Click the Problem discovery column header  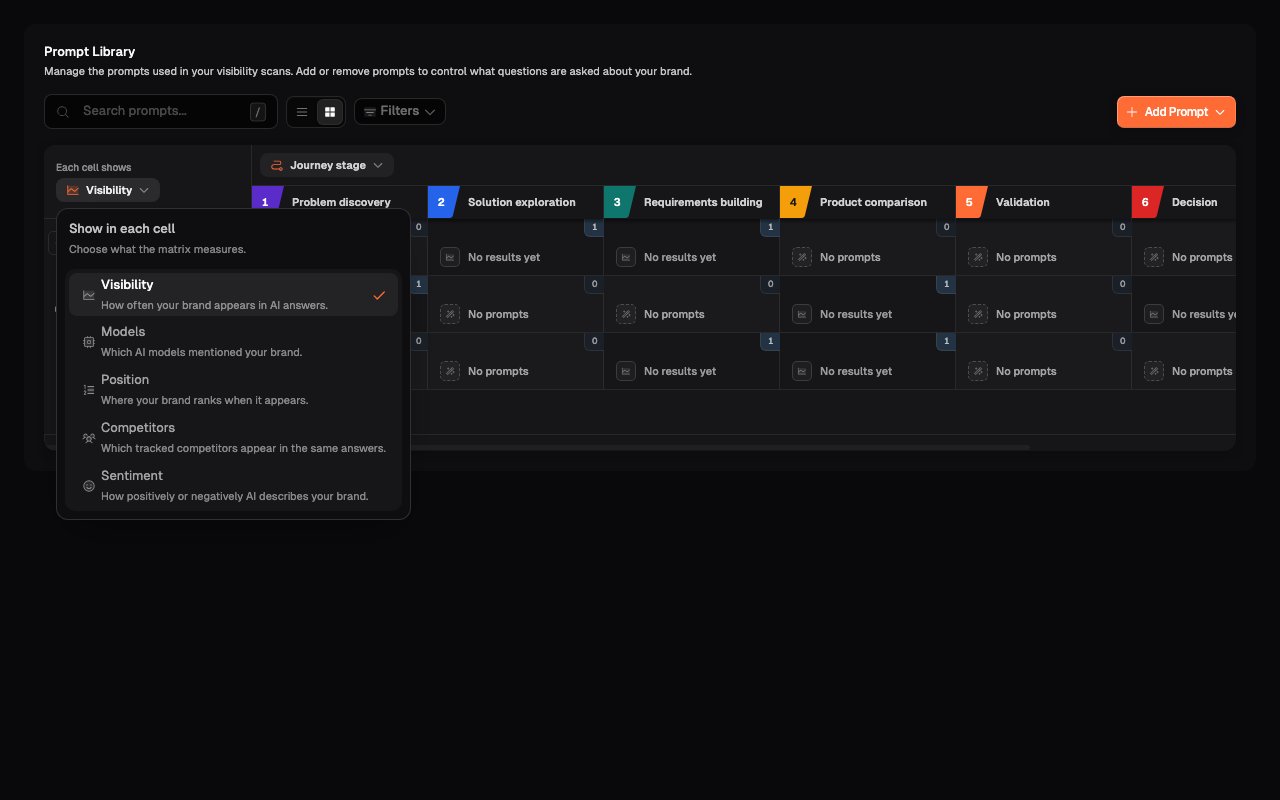(340, 202)
